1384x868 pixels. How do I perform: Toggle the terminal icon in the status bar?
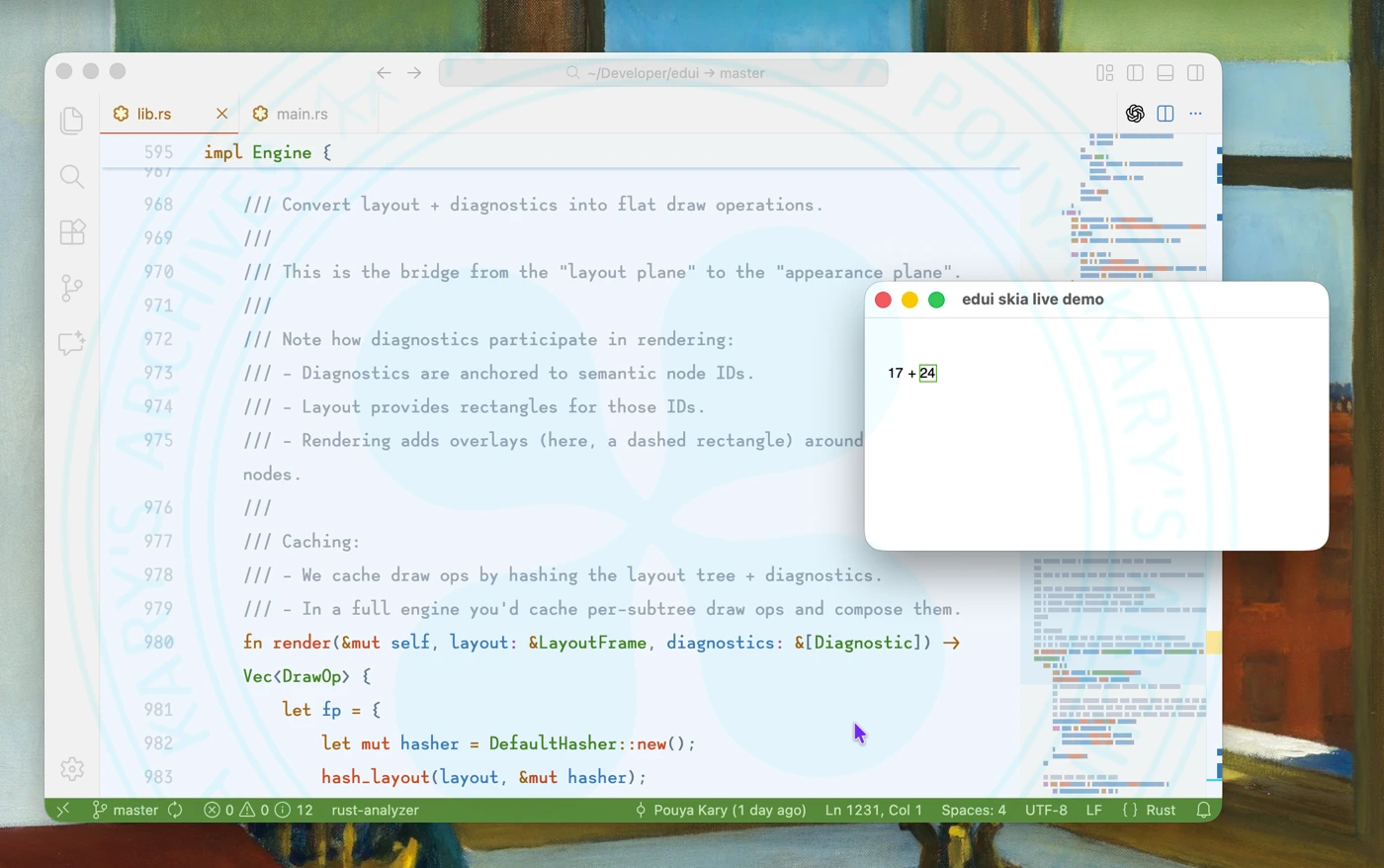tap(62, 810)
